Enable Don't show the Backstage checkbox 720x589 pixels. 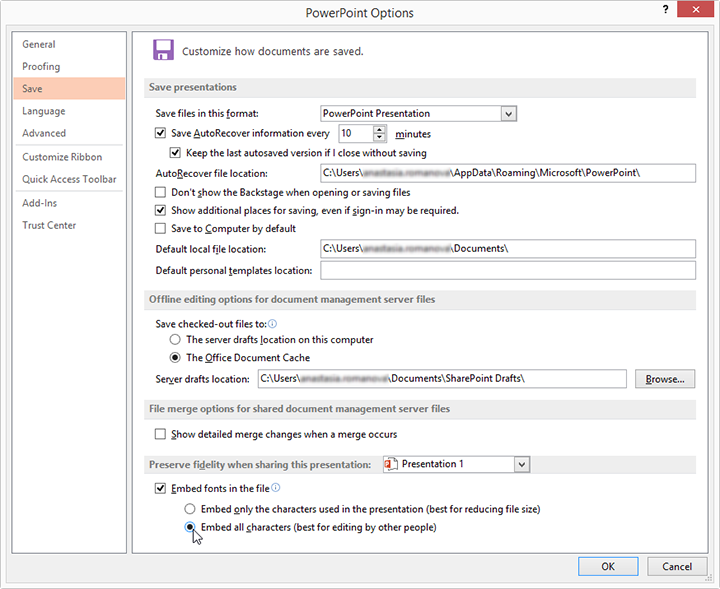point(161,192)
